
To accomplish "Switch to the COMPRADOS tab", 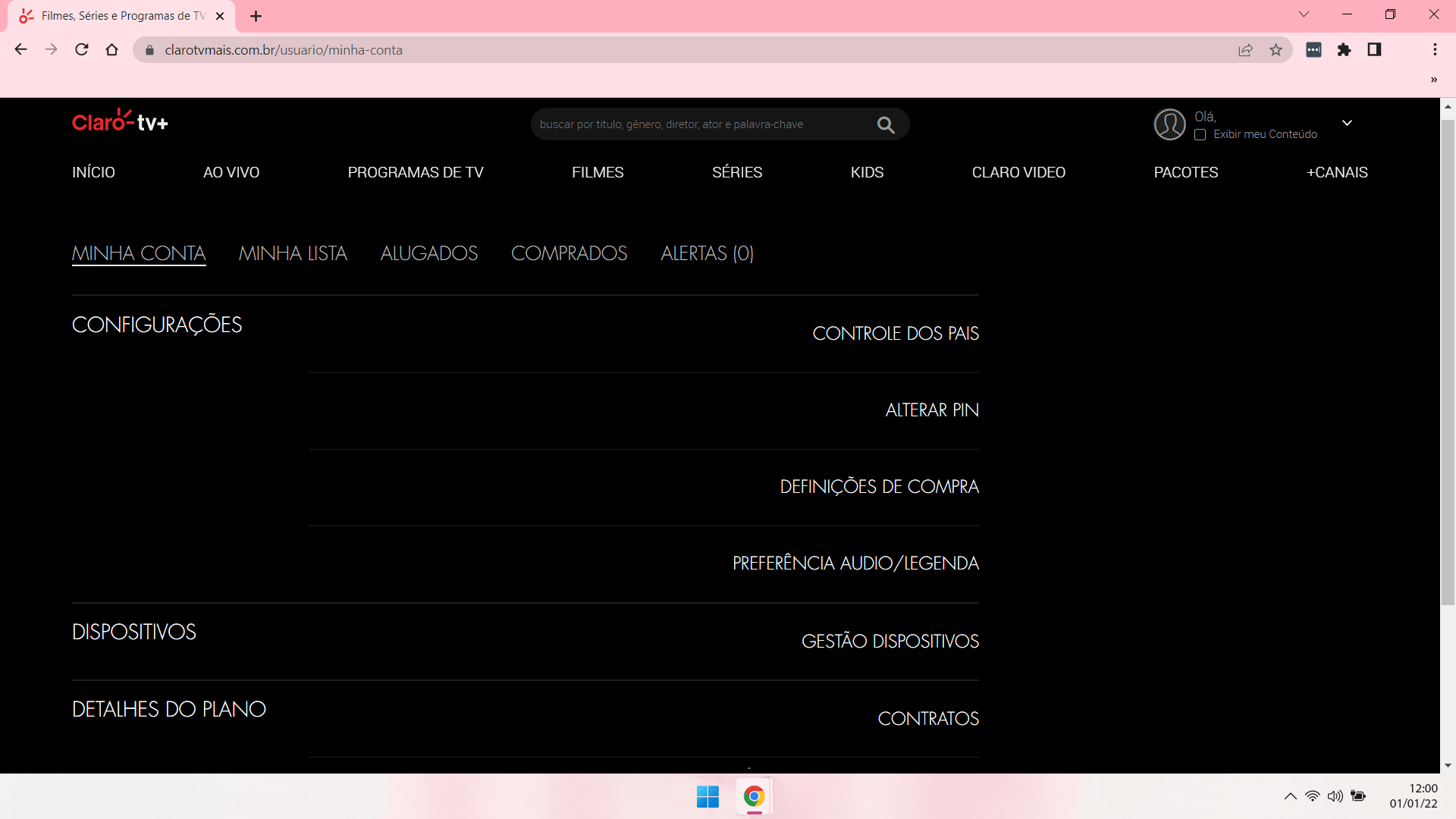I will [570, 253].
